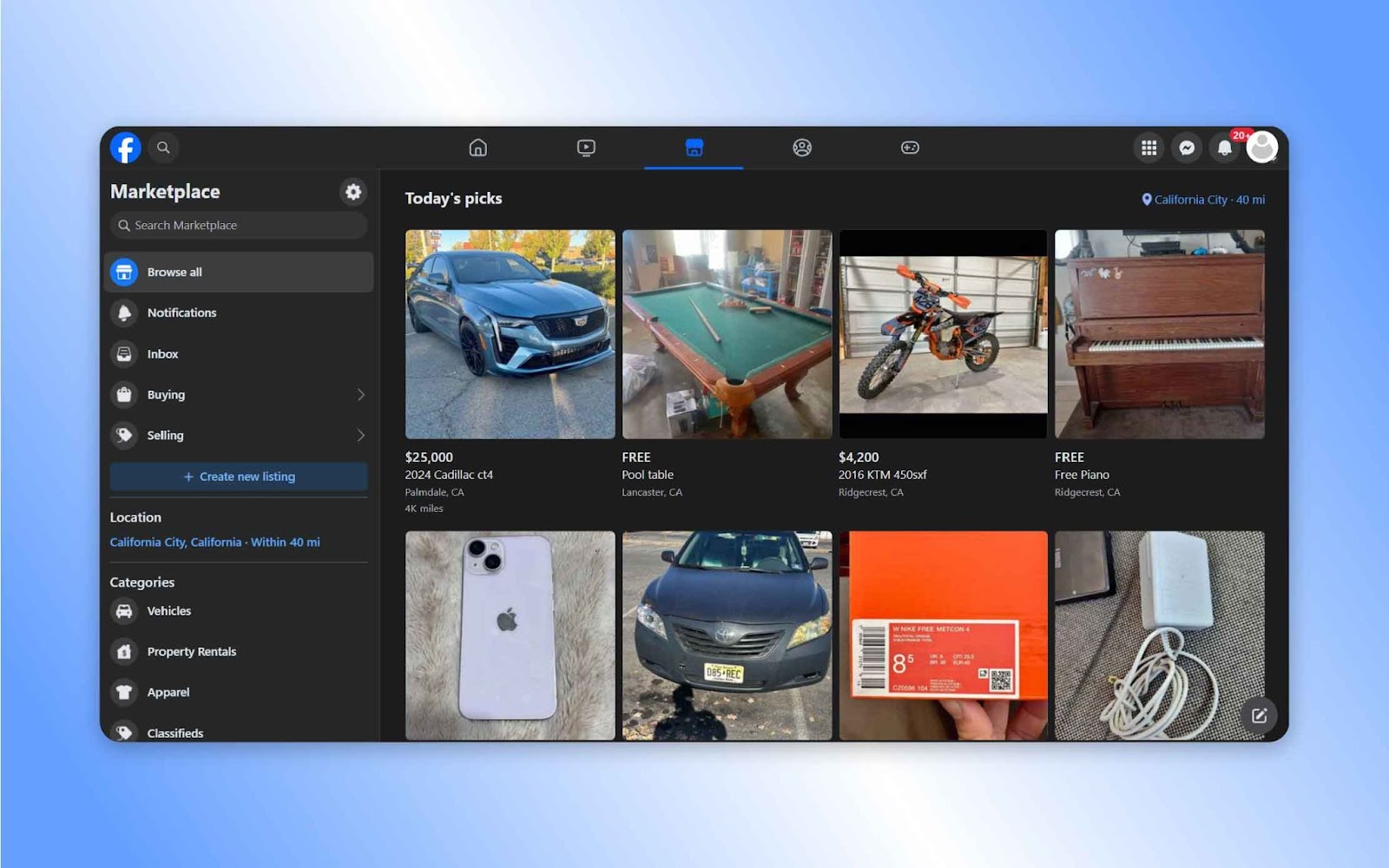
Task: Open Marketplace Notifications
Action: pos(239,312)
